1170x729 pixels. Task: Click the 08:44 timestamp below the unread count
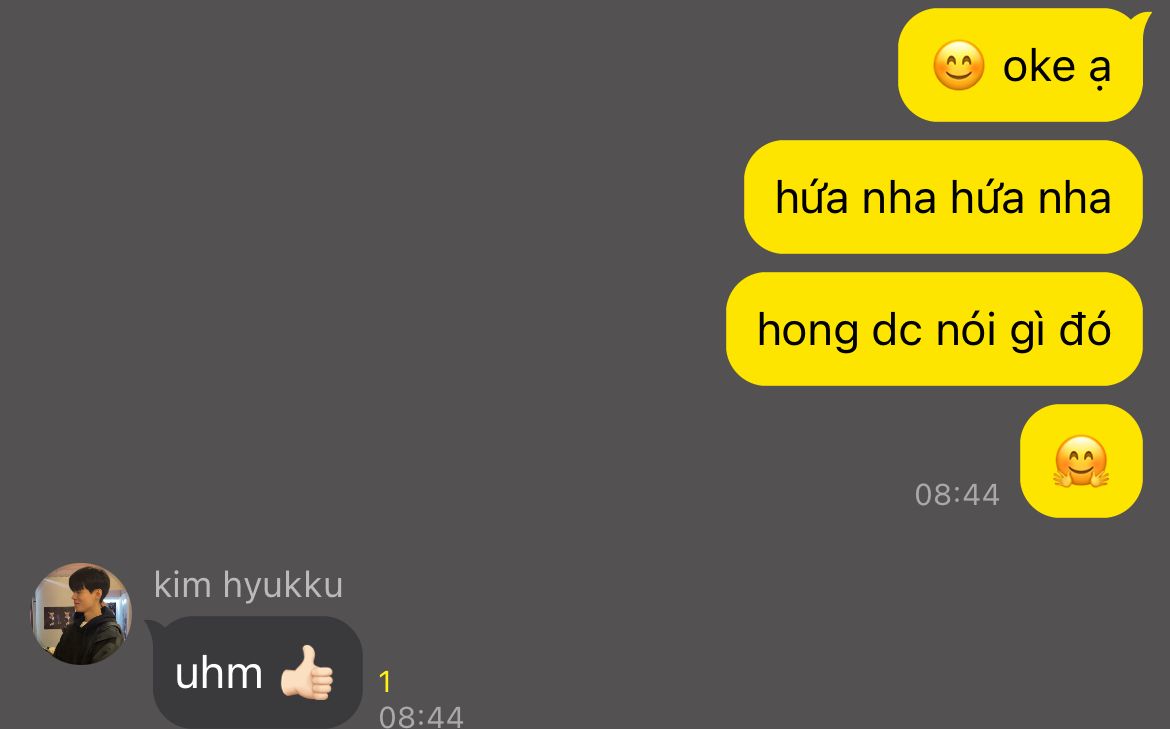click(422, 717)
